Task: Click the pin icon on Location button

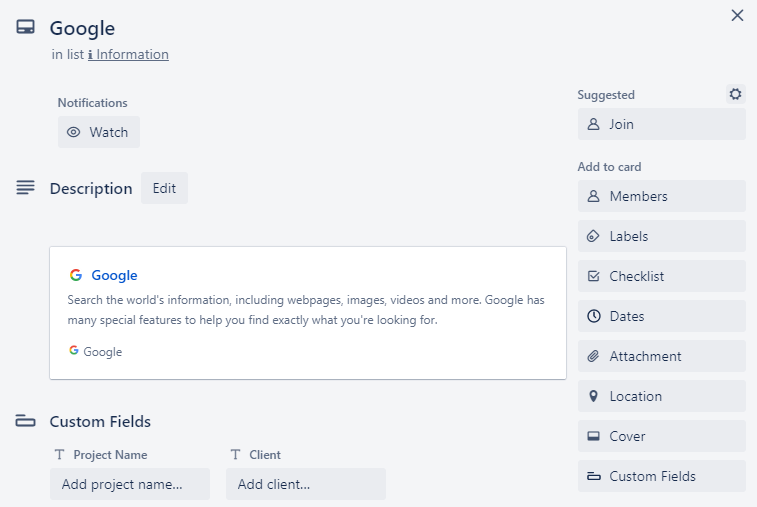Action: pos(593,396)
